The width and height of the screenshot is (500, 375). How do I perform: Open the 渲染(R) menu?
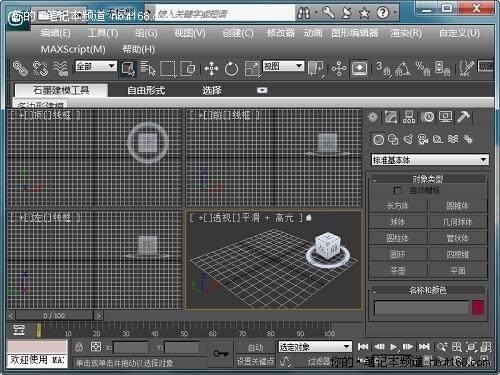coord(406,33)
